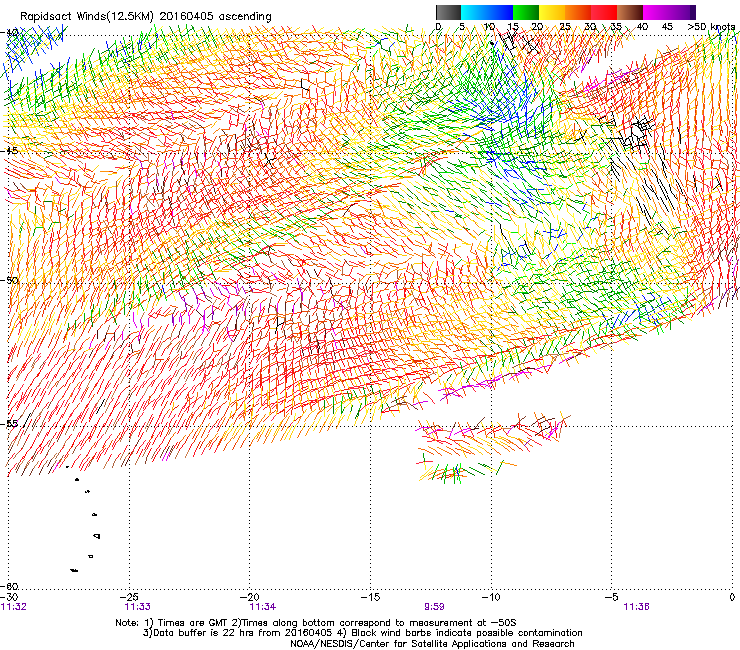Click the magenta 40-45 knots legend color
The image size is (740, 650).
pyautogui.click(x=656, y=12)
